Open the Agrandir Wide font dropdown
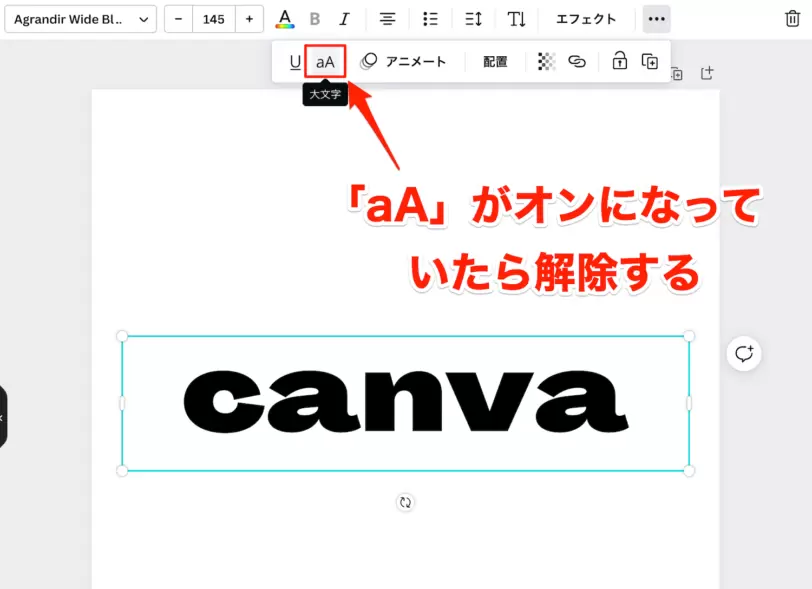The width and height of the screenshot is (812, 589). click(x=80, y=19)
